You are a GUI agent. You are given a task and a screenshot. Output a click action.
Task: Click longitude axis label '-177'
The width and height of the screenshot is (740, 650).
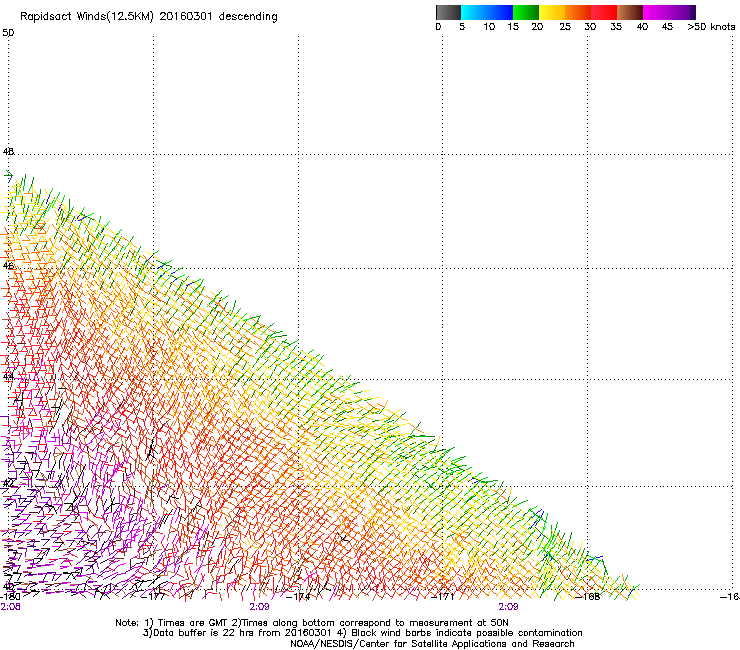coord(155,596)
